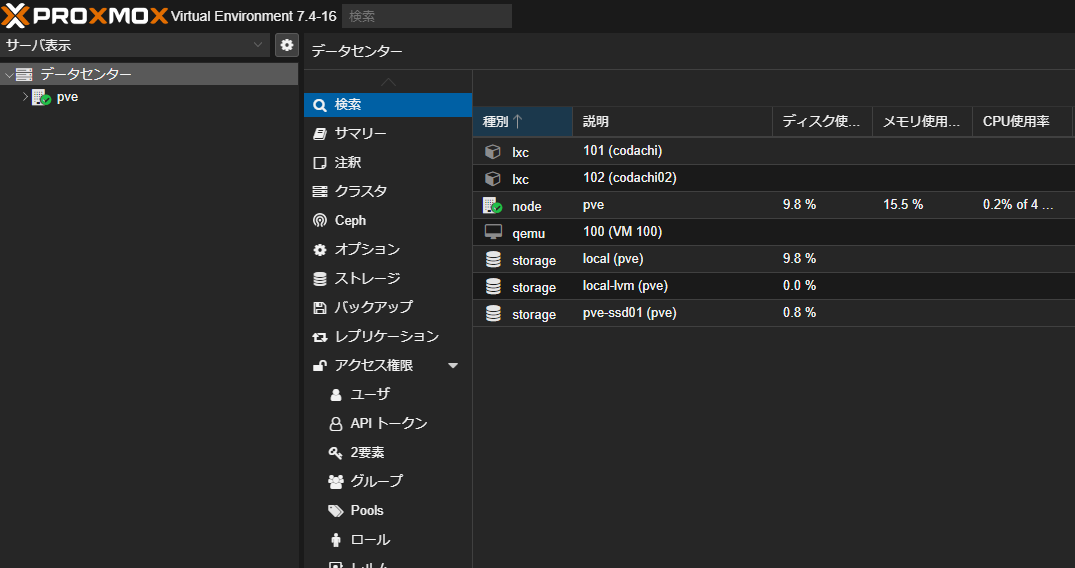
Task: Collapse the データセンター tree node
Action: pyautogui.click(x=8, y=75)
